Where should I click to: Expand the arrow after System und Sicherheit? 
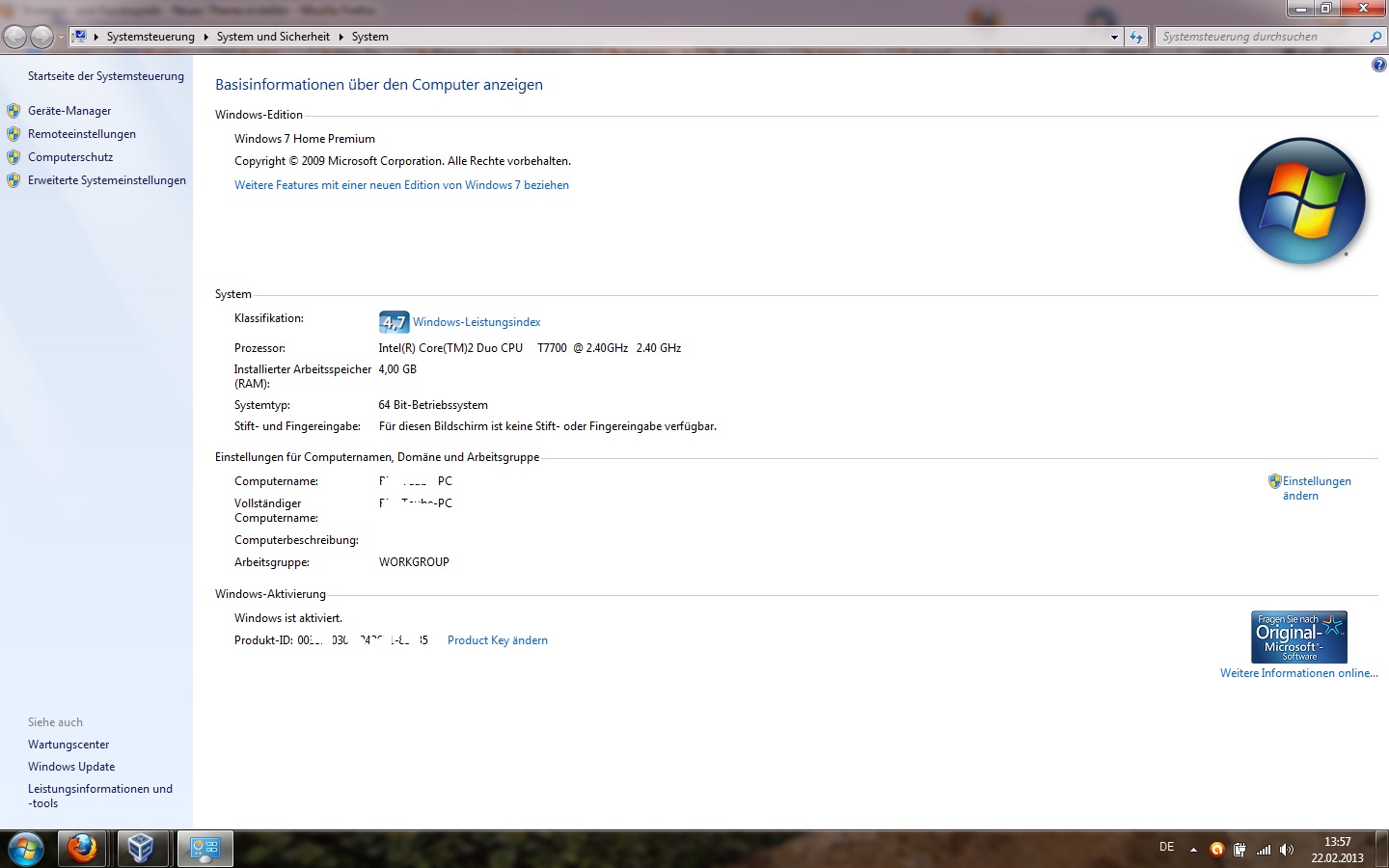click(340, 37)
